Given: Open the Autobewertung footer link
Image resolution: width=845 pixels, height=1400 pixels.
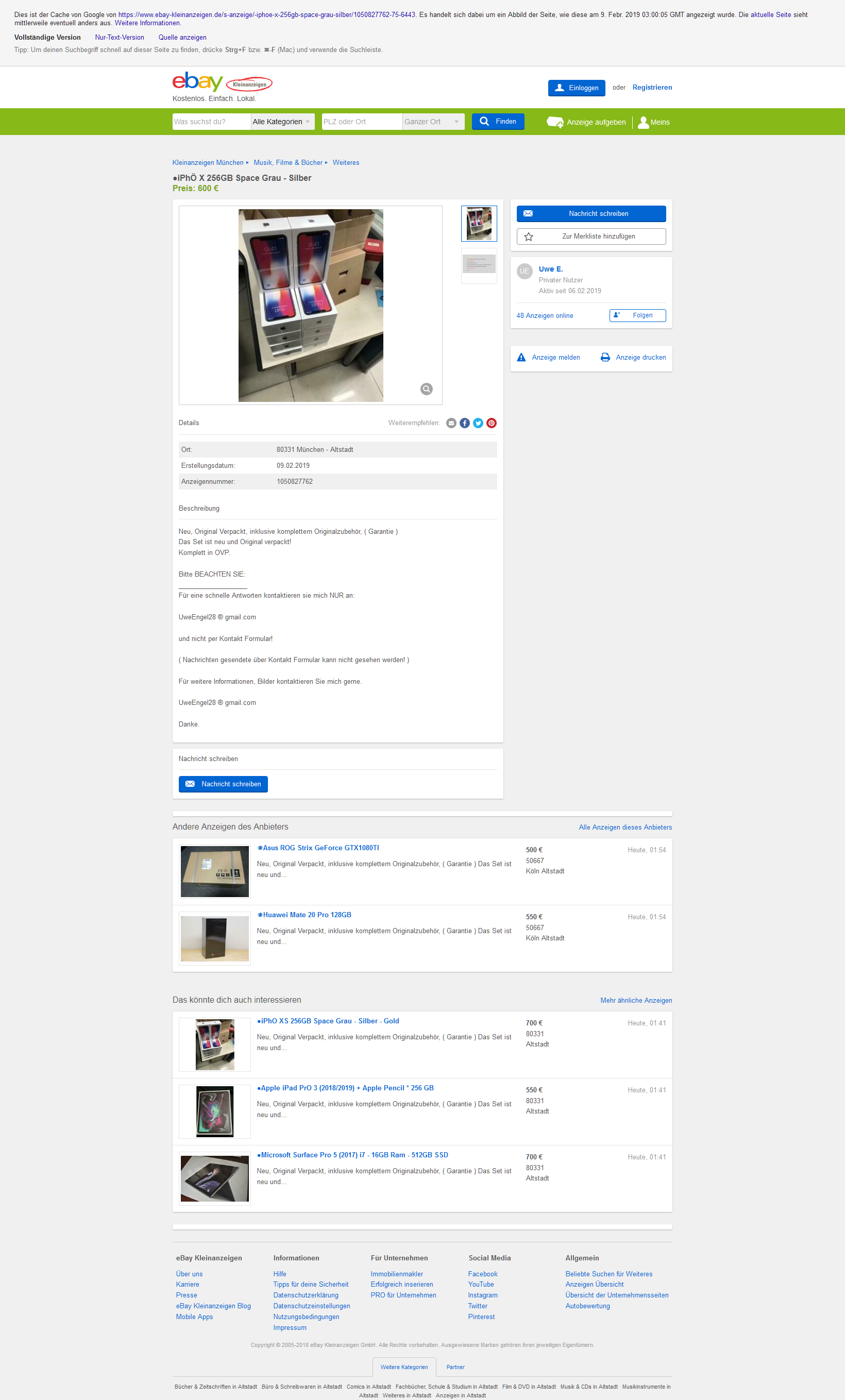Looking at the screenshot, I should (587, 1306).
